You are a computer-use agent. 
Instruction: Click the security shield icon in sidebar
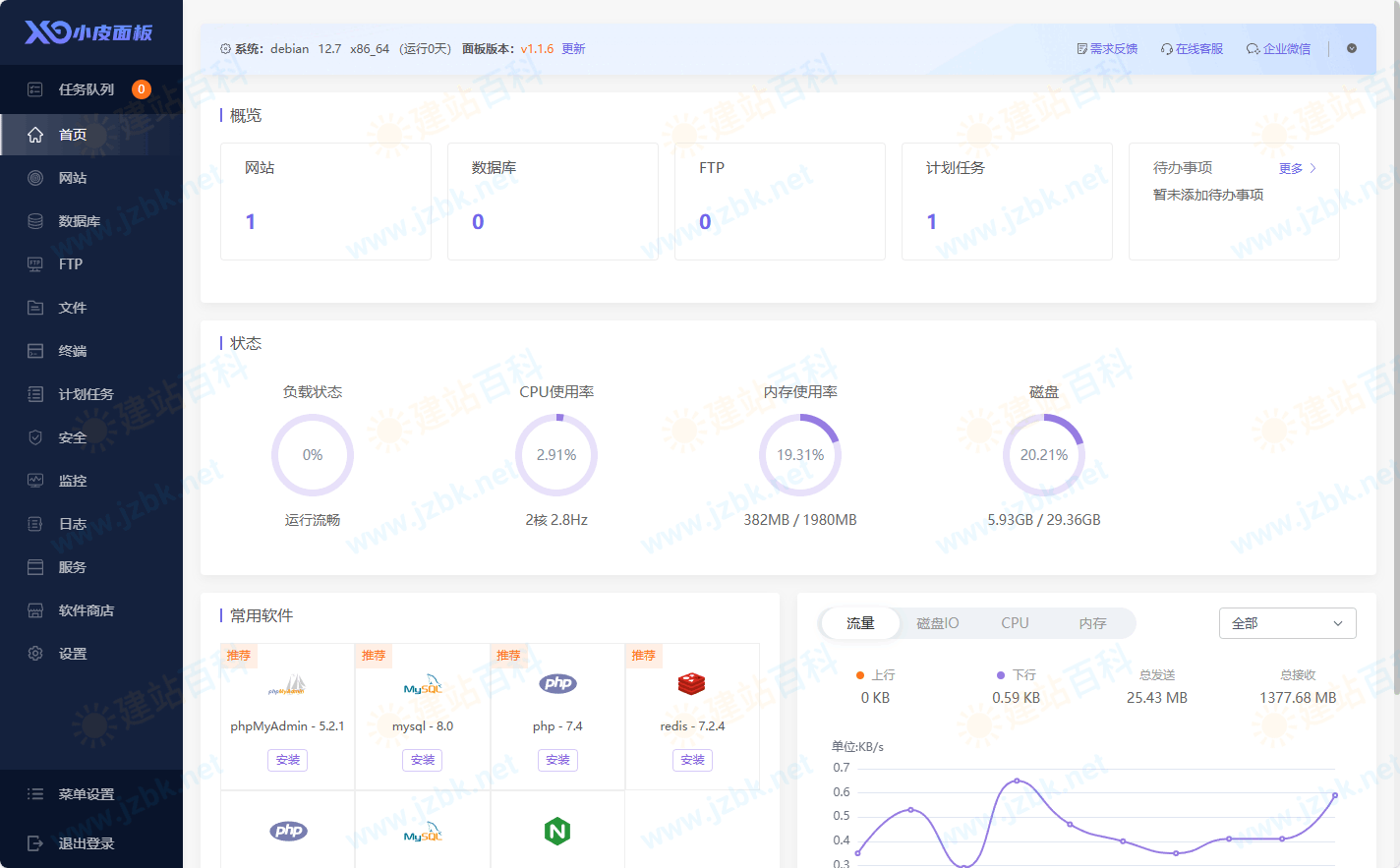point(35,437)
